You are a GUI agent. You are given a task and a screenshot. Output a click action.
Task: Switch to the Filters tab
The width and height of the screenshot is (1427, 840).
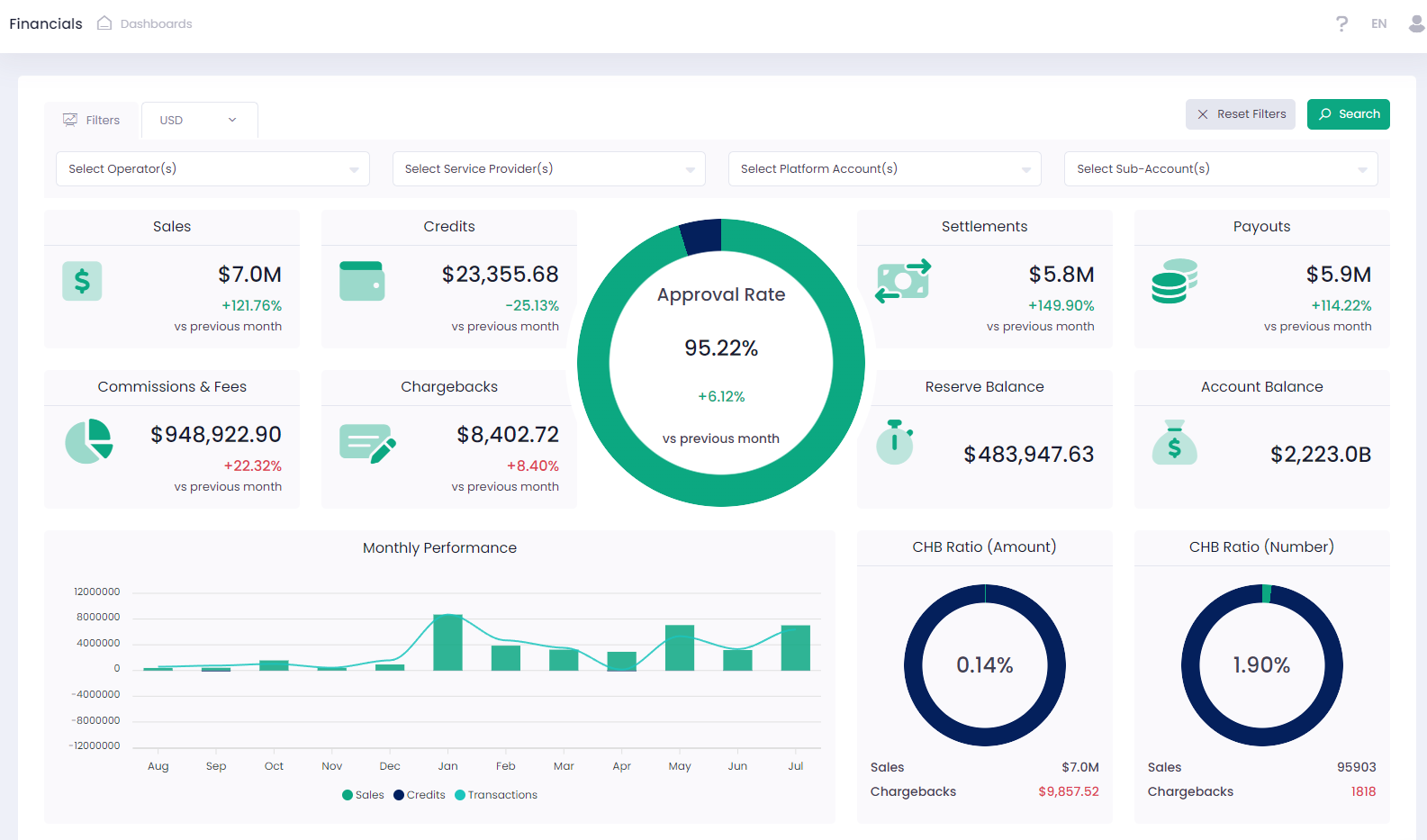point(92,121)
